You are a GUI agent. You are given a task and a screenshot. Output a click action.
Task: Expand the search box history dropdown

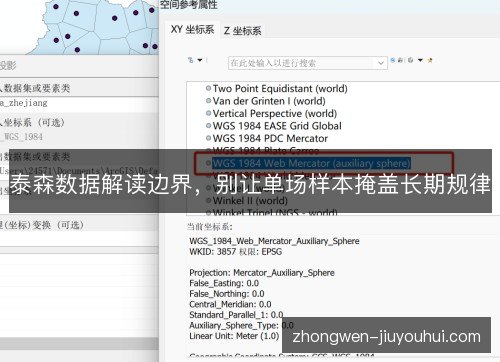click(381, 63)
